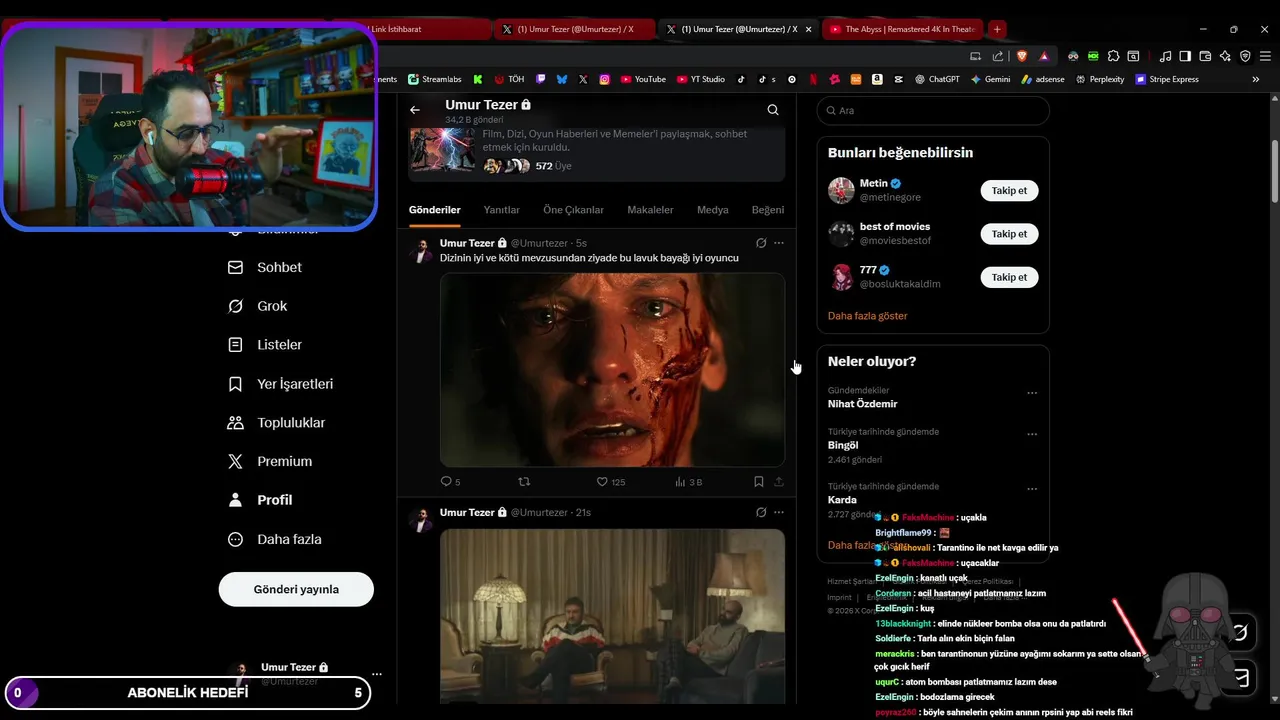The width and height of the screenshot is (1280, 720).
Task: Switch to the Öne Çıkanlar tab
Action: (573, 210)
